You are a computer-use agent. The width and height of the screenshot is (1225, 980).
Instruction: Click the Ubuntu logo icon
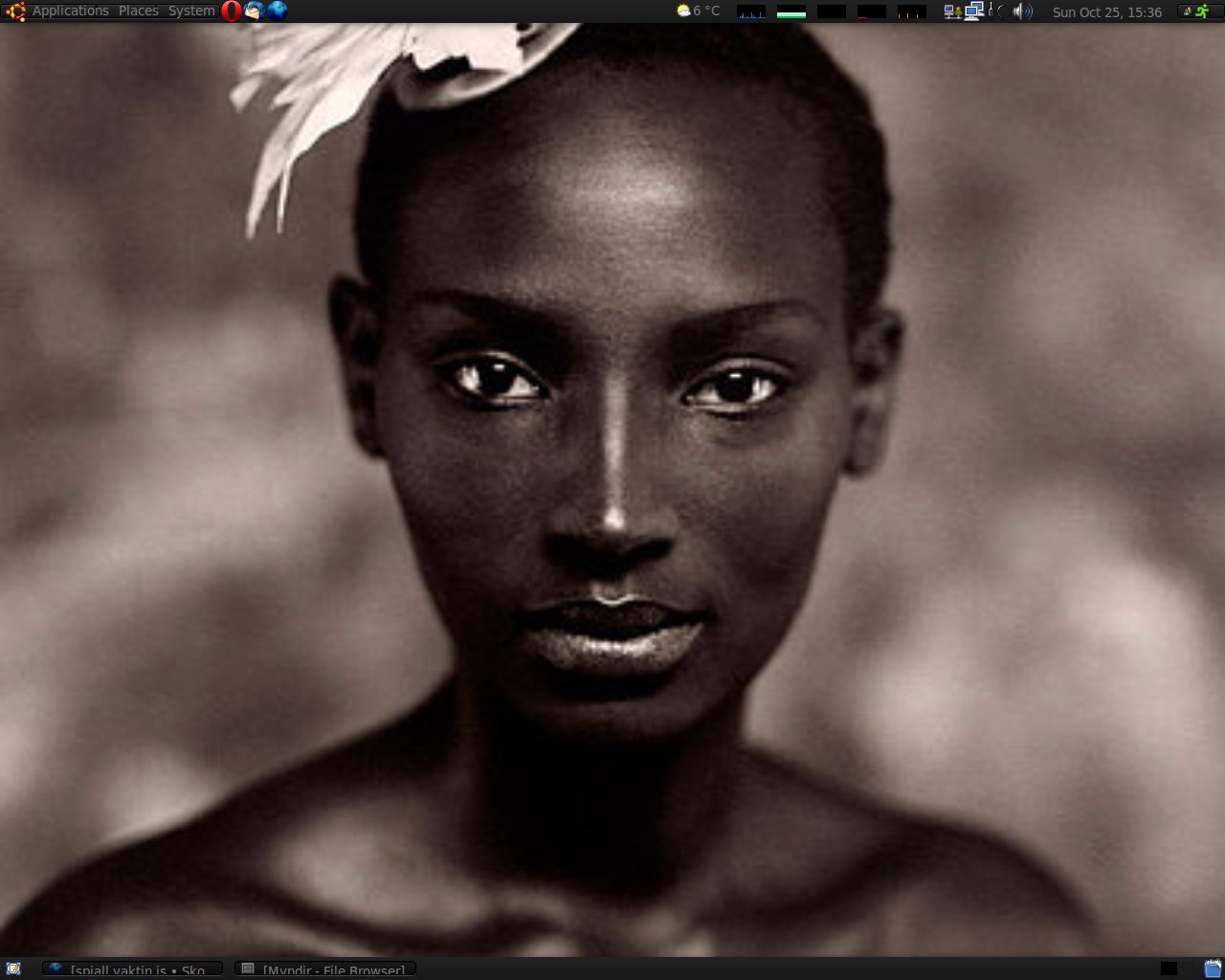pyautogui.click(x=14, y=11)
